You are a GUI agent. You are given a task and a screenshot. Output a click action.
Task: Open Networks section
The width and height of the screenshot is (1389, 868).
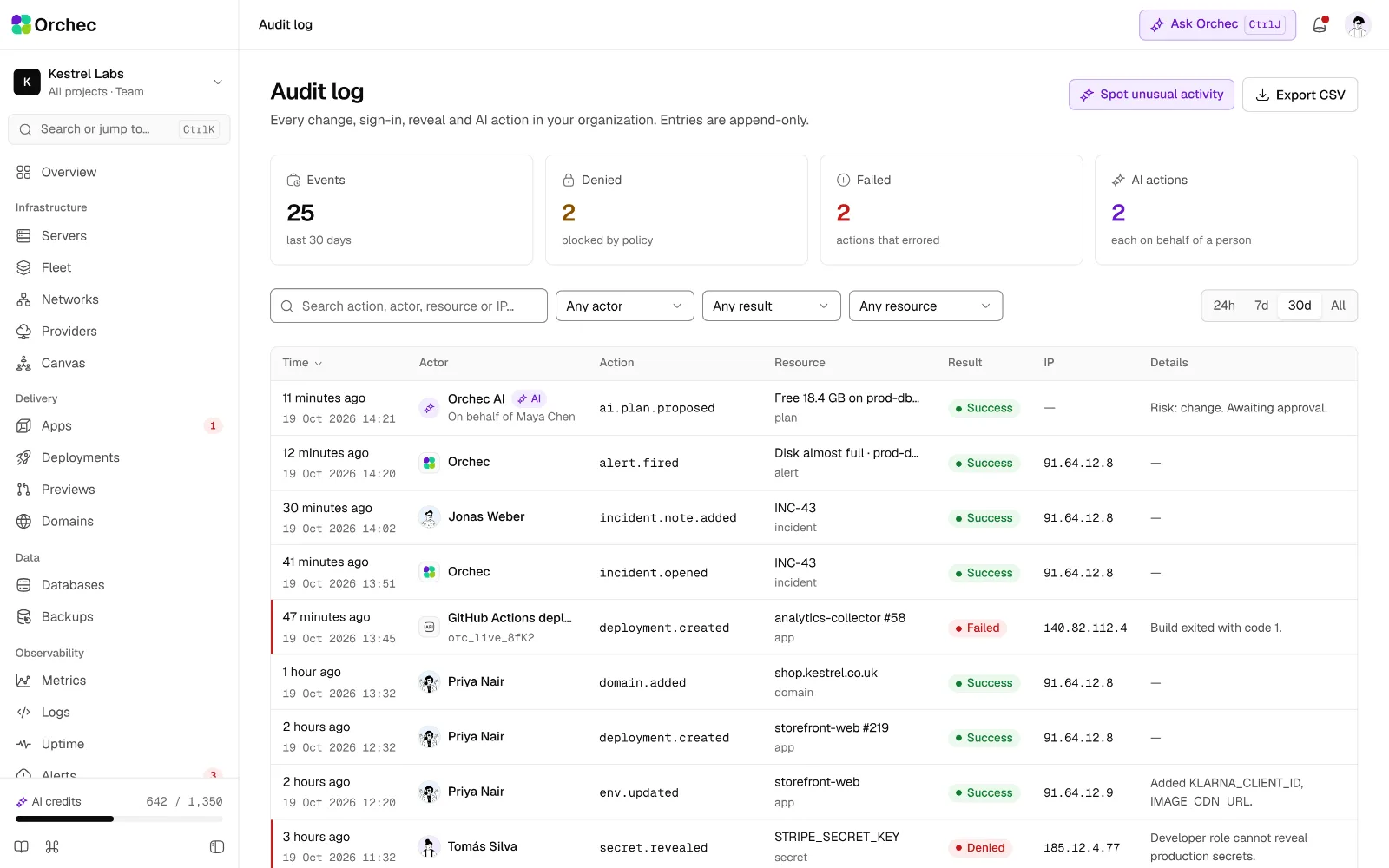pos(119,299)
